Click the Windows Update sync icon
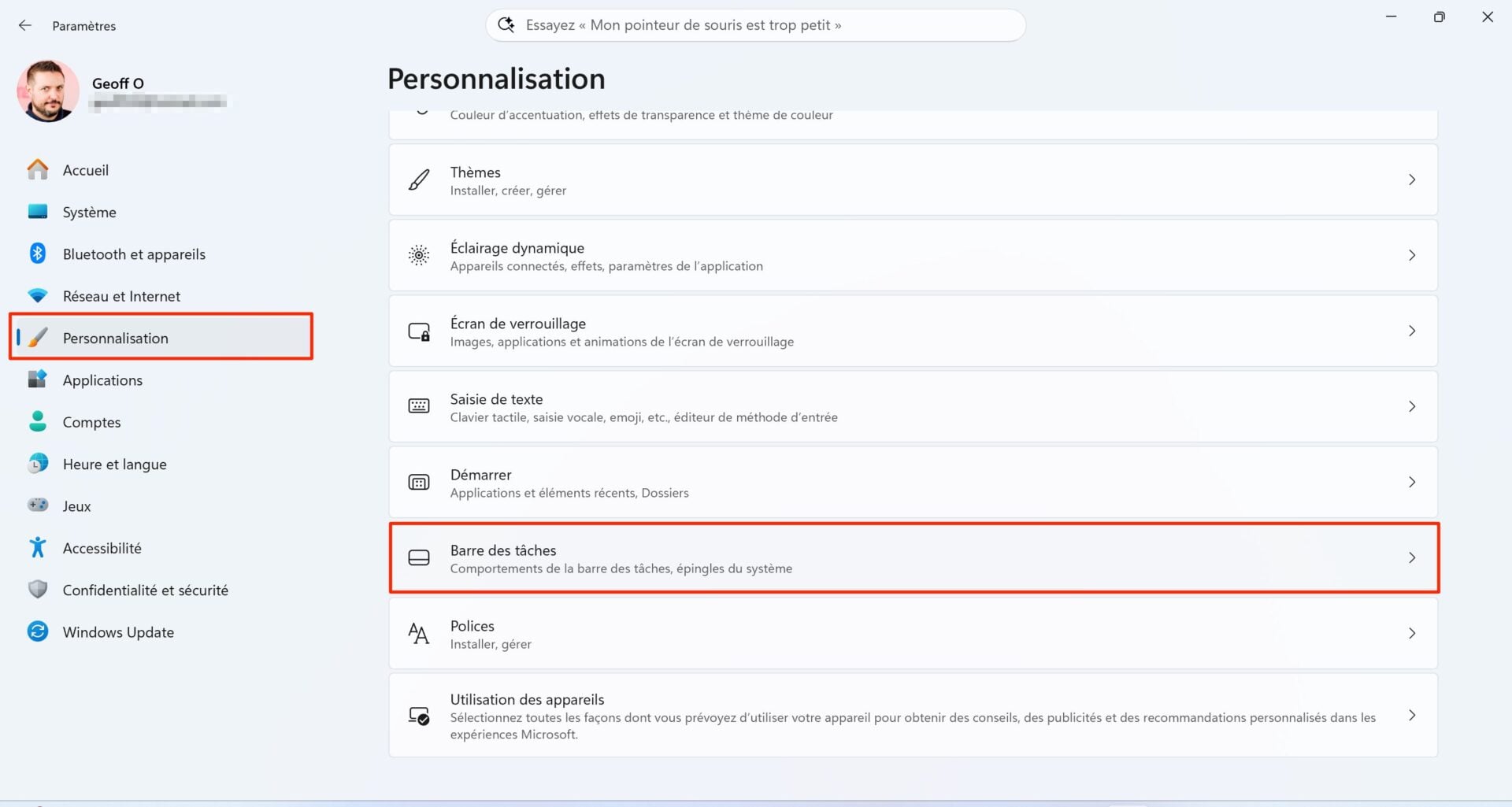The height and width of the screenshot is (807, 1512). tap(38, 631)
